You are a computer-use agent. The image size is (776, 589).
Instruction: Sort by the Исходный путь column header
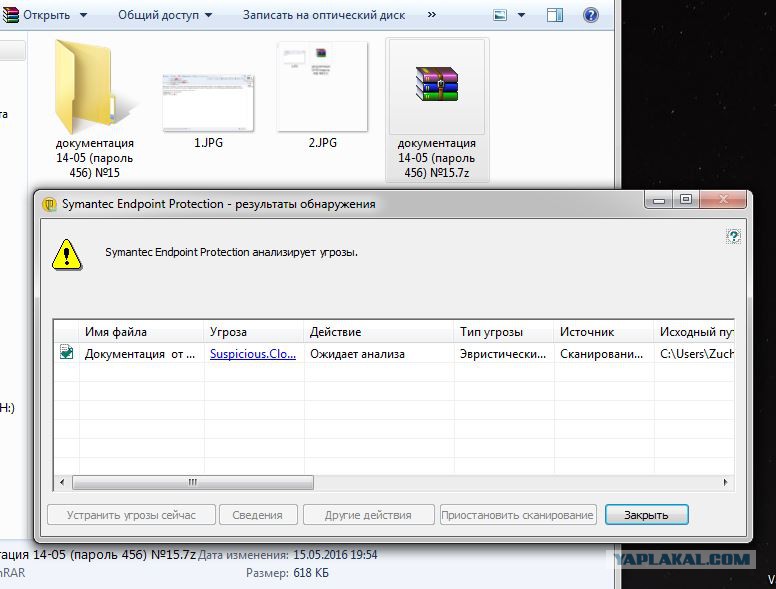click(x=694, y=332)
